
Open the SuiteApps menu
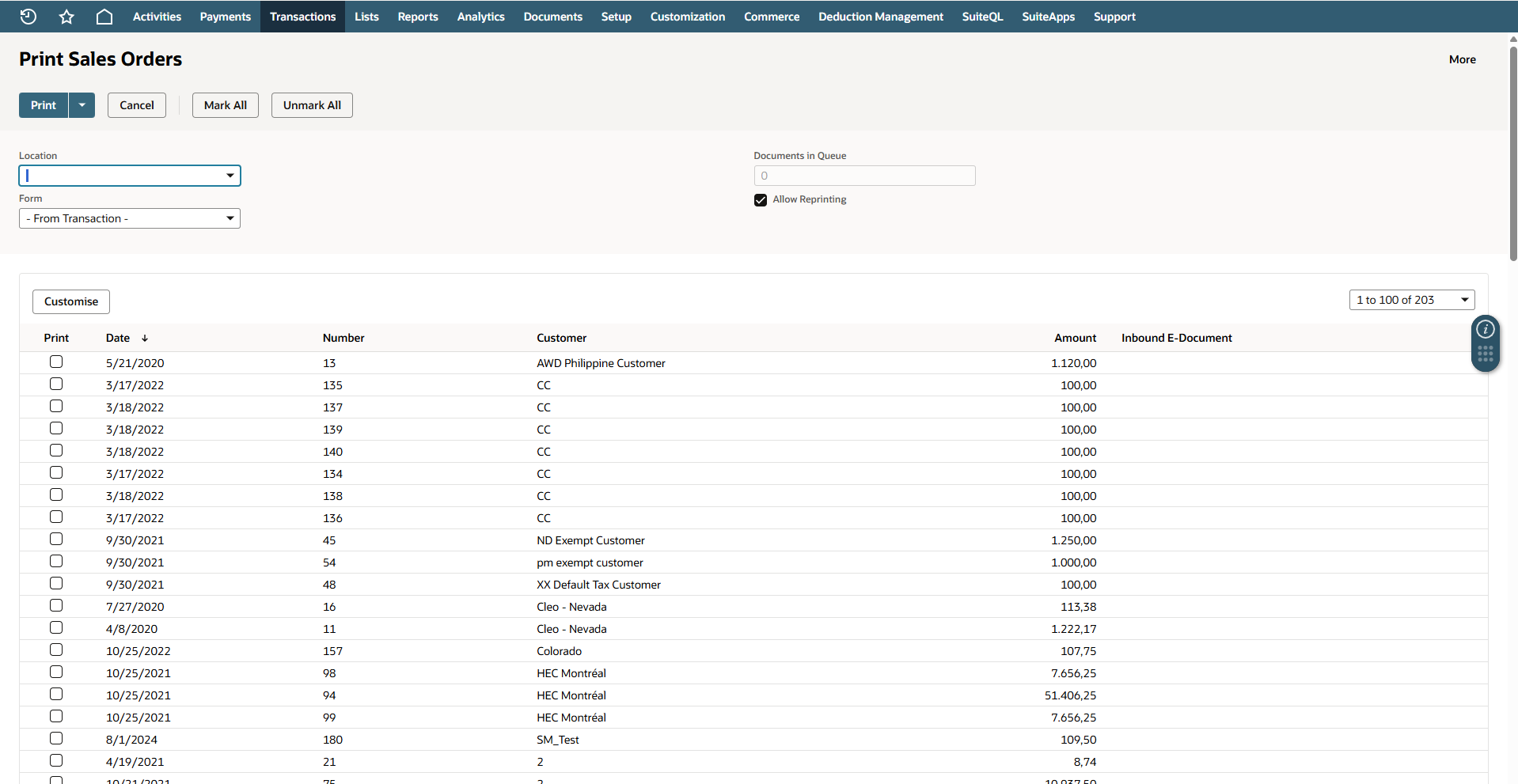point(1049,17)
